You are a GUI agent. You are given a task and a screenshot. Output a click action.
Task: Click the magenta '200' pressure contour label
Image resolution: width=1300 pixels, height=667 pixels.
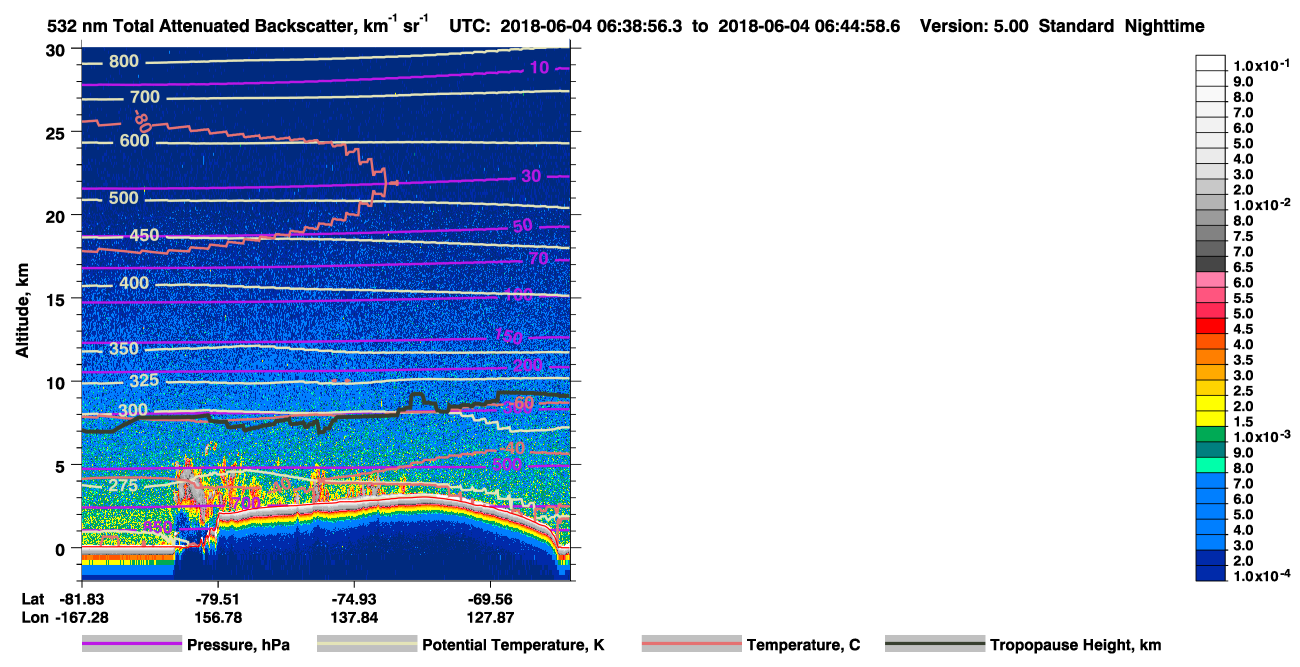(527, 365)
